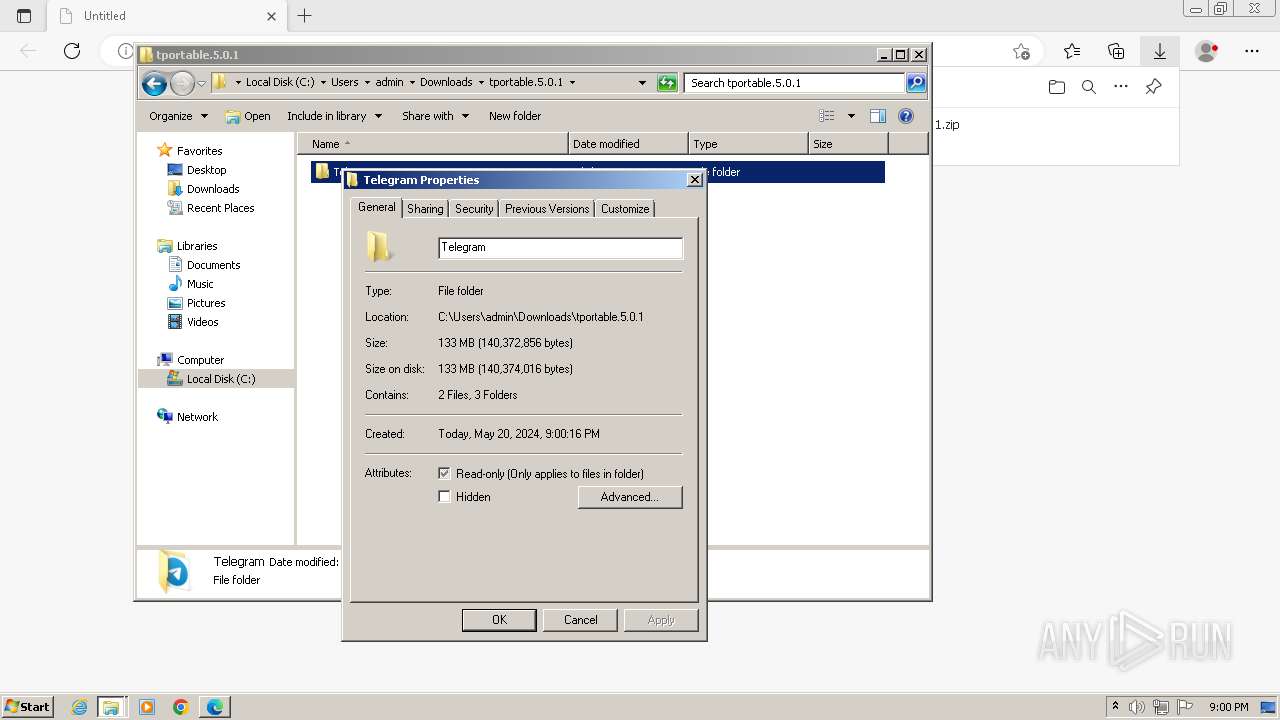Open Downloads in Favorites

213,189
